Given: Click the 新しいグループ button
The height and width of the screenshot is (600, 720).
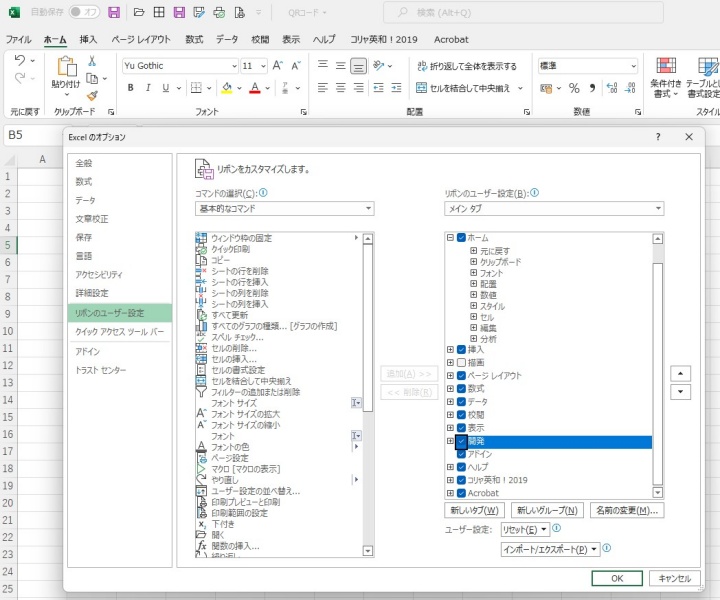Looking at the screenshot, I should pyautogui.click(x=547, y=510).
